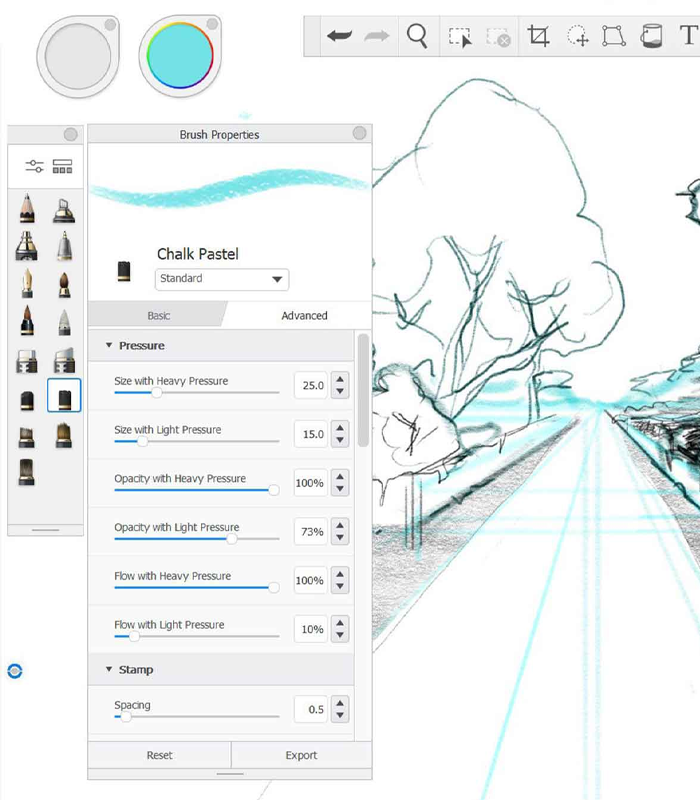
Task: Increase Spacing with the up arrow
Action: [x=340, y=703]
